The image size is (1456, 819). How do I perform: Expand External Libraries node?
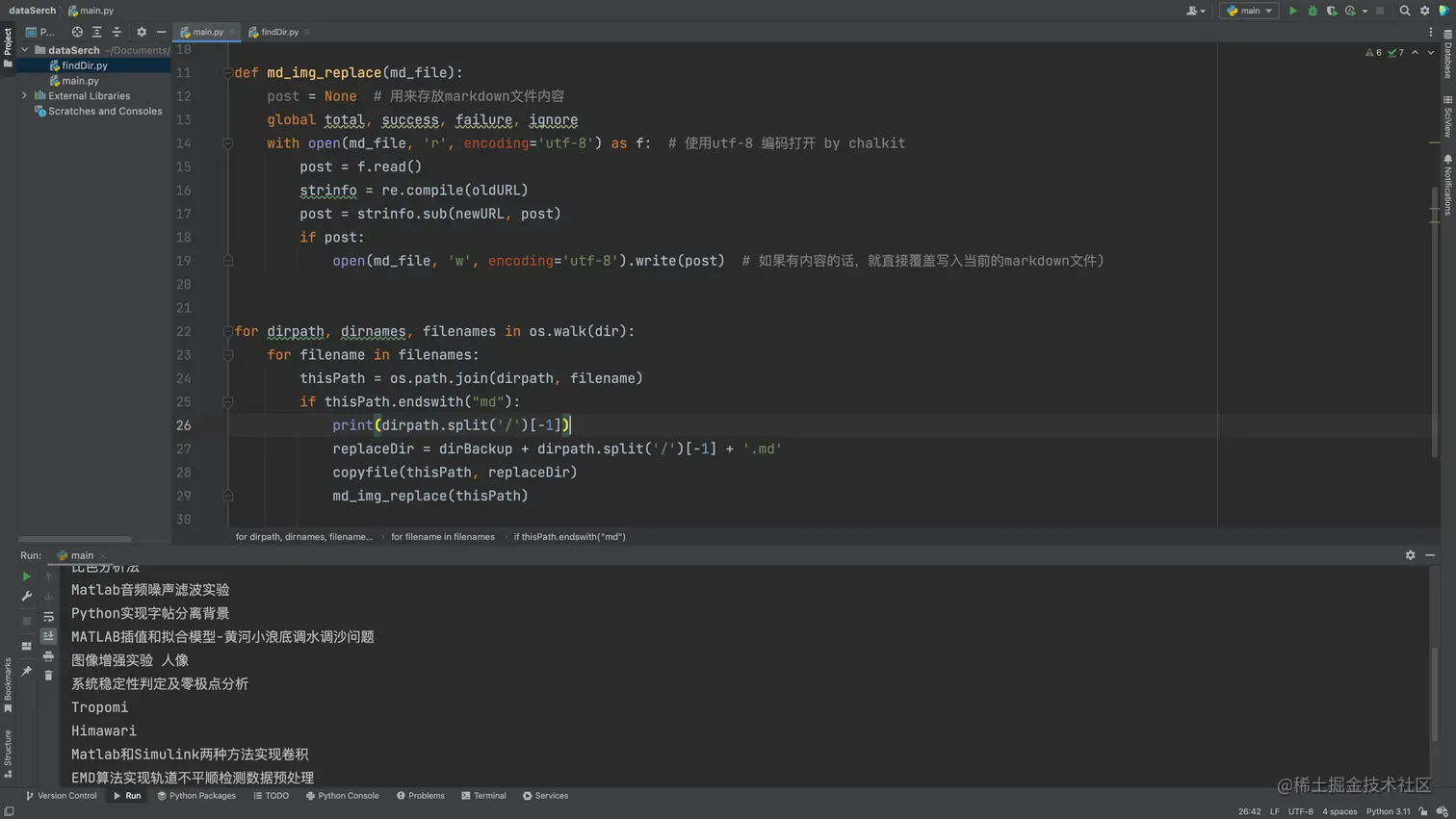pyautogui.click(x=25, y=96)
